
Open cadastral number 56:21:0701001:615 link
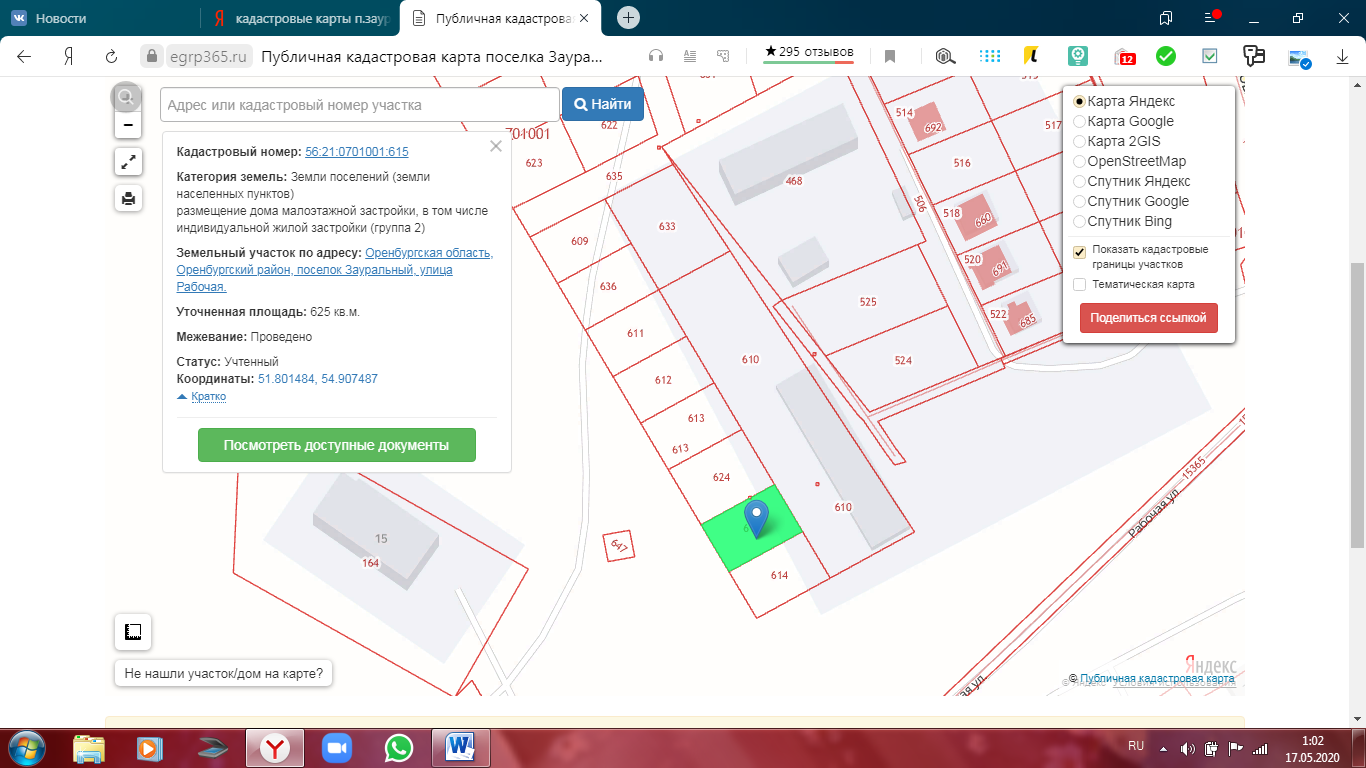pyautogui.click(x=357, y=152)
